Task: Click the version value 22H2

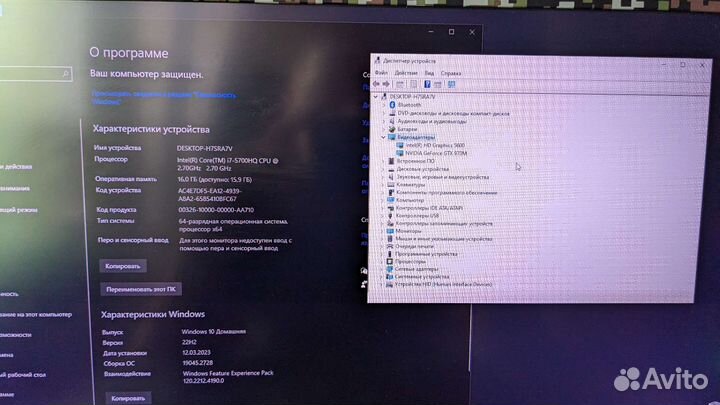Action: (189, 342)
